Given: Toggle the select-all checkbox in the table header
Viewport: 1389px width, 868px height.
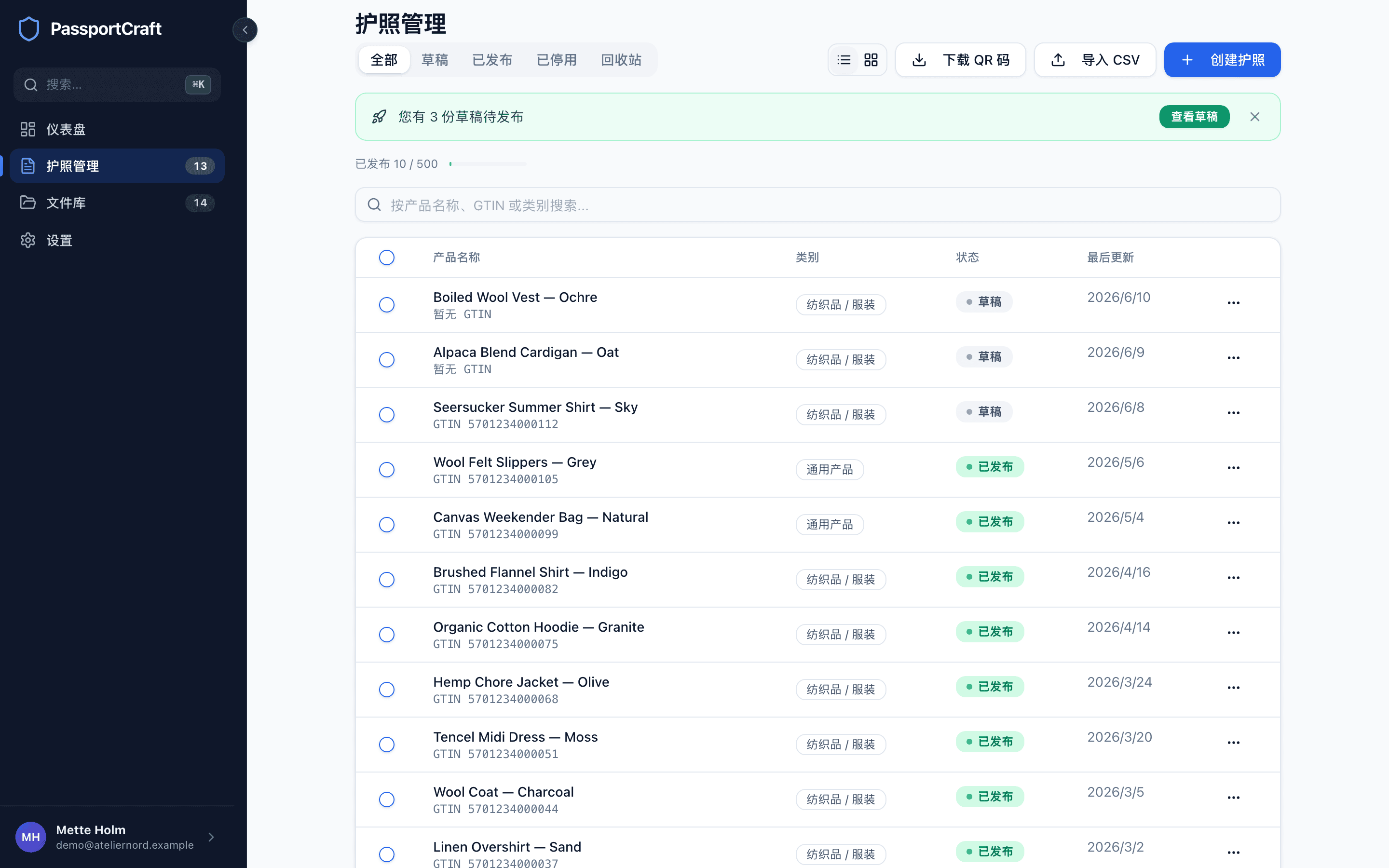Looking at the screenshot, I should [387, 257].
